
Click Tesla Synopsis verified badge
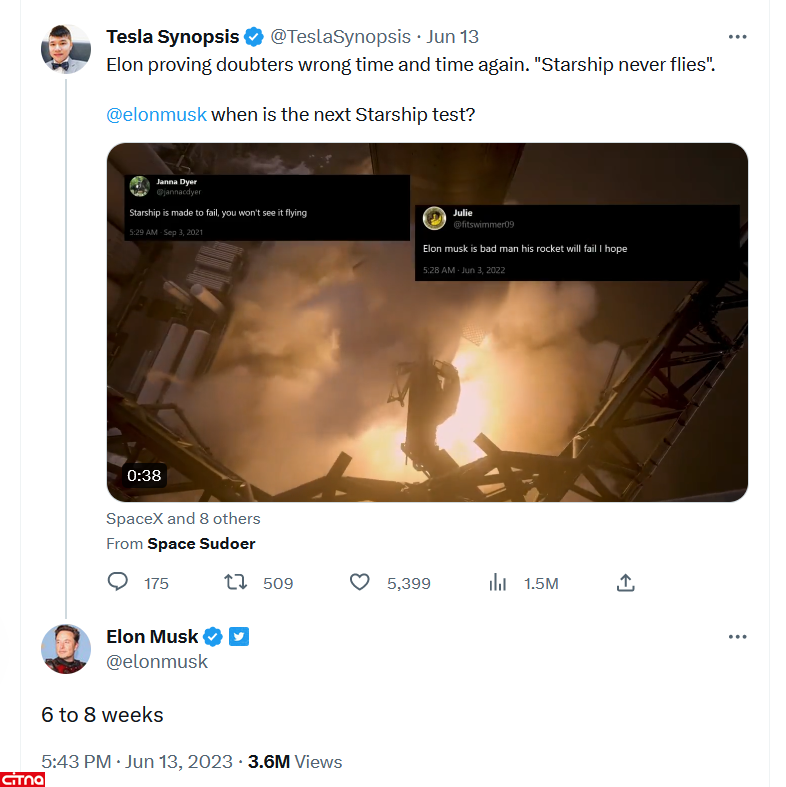click(x=254, y=37)
